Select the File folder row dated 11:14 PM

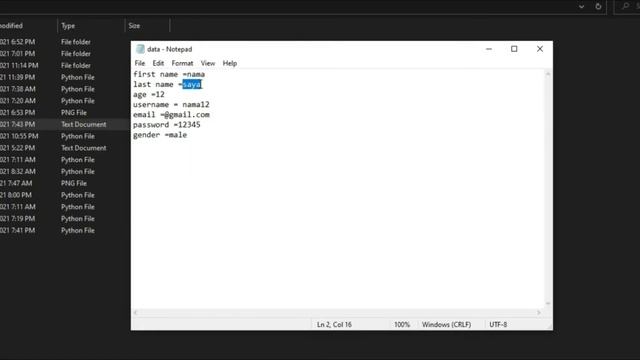pyautogui.click(x=64, y=65)
